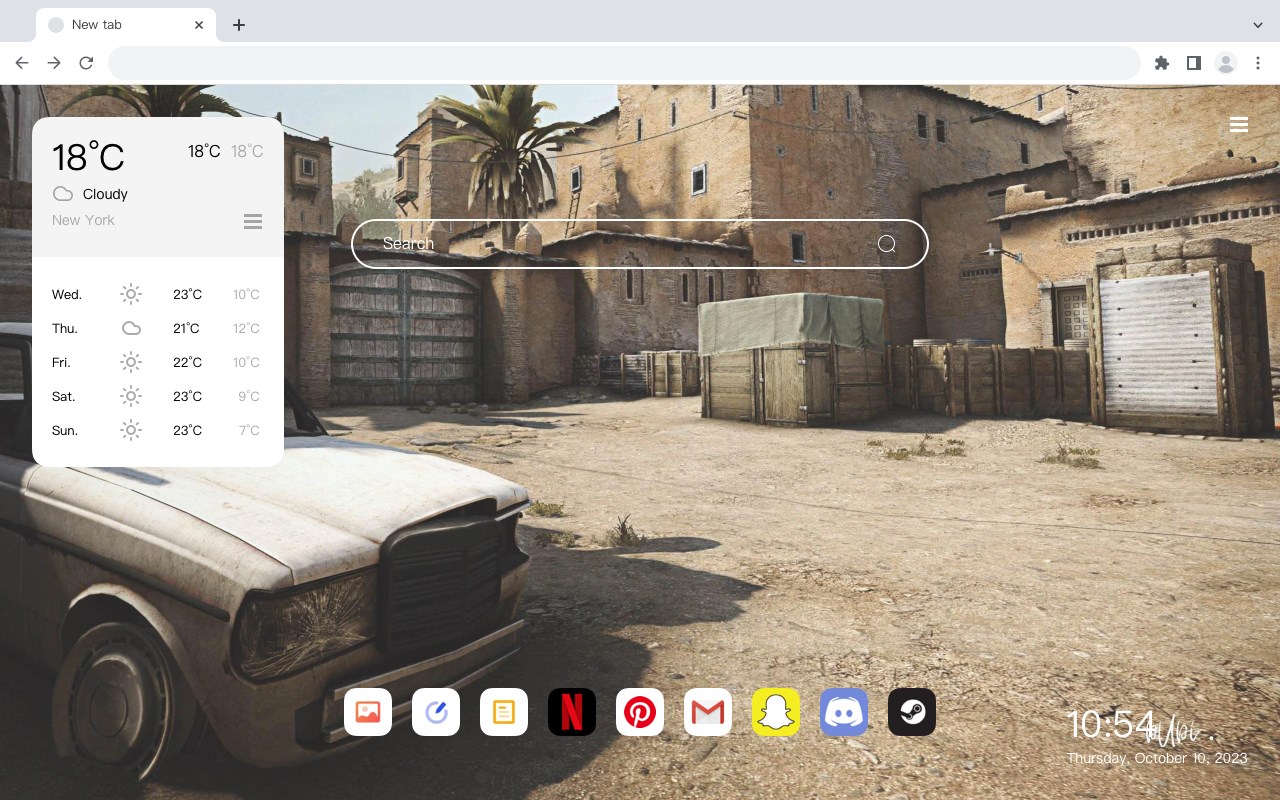
Task: Go forward to the next page
Action: click(x=54, y=63)
